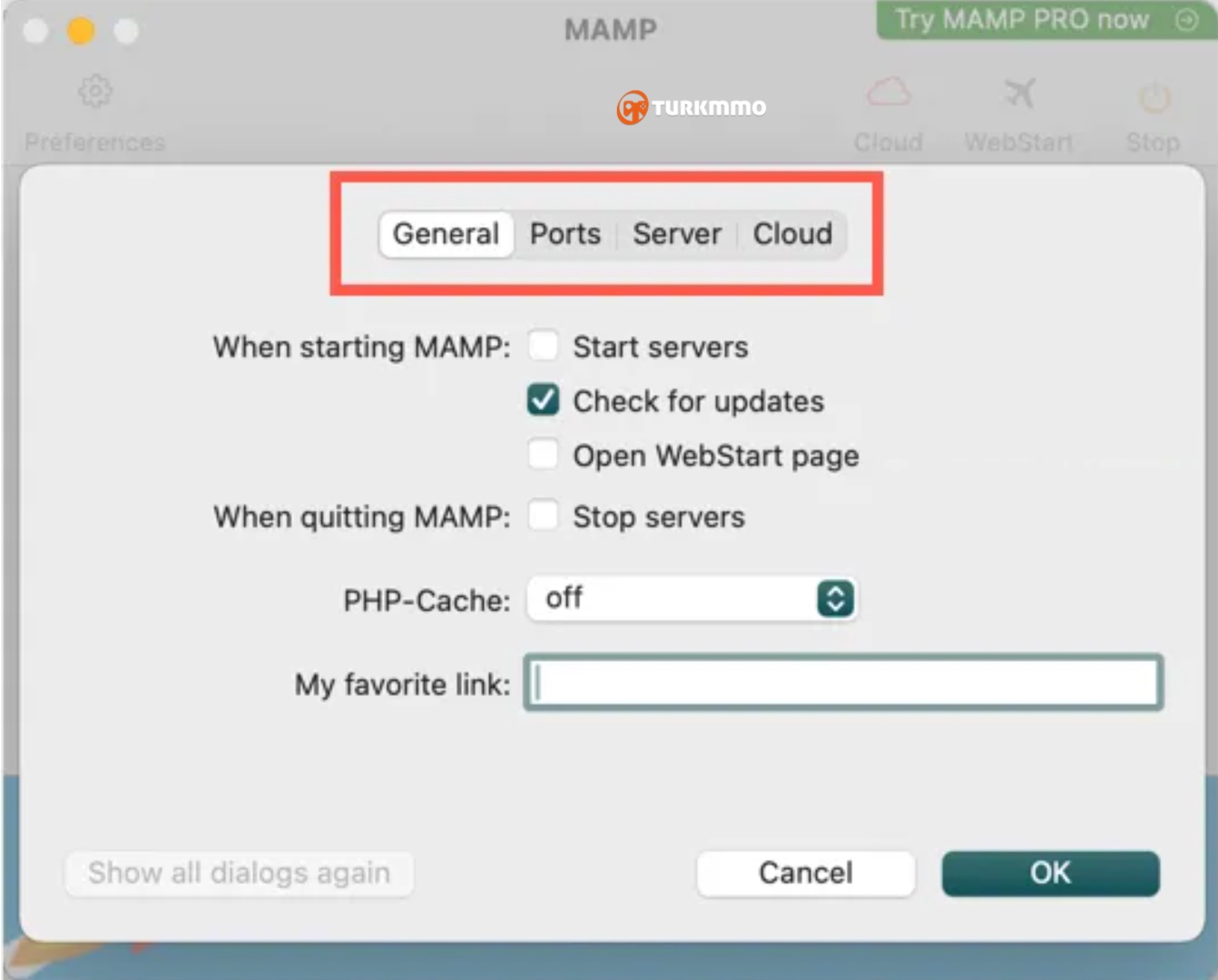This screenshot has width=1218, height=980.
Task: Open the Cloud toolbar icon
Action: click(x=889, y=93)
